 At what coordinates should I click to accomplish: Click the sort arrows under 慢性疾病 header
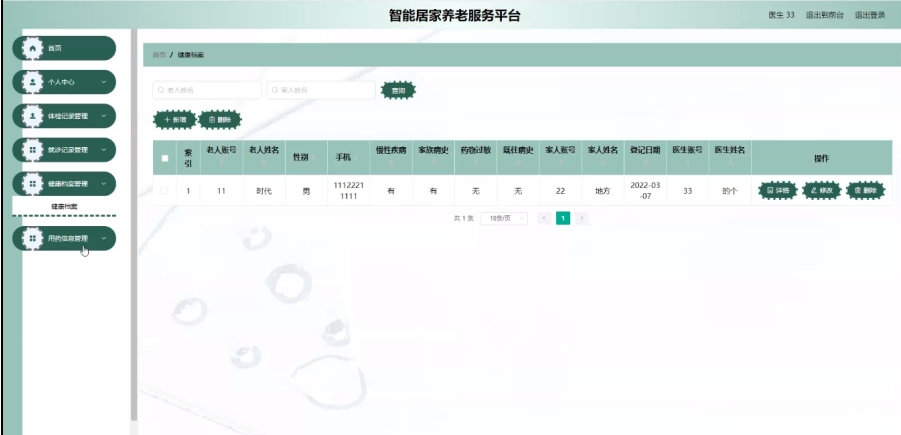click(x=391, y=163)
